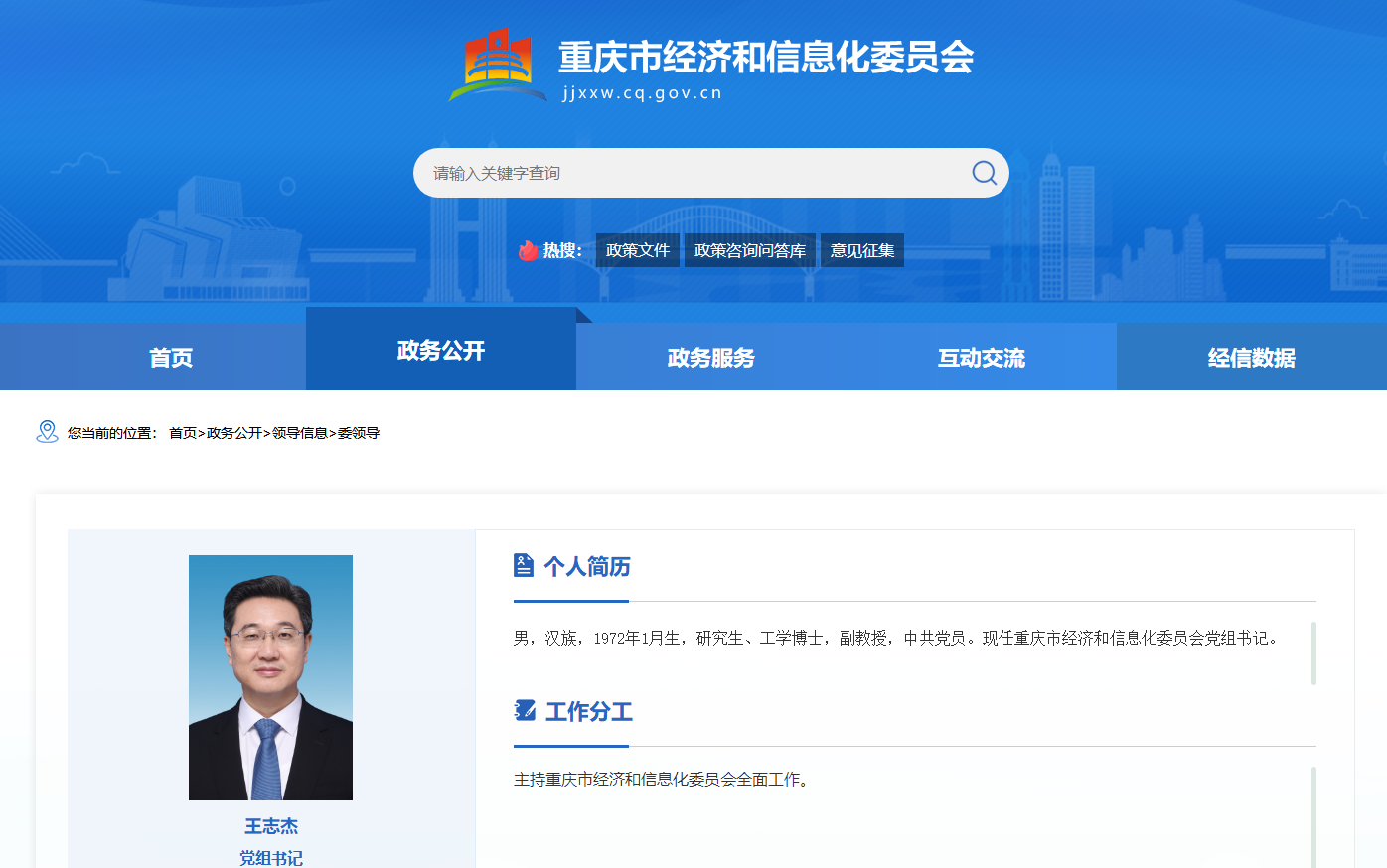
Task: Open 意见征集 from hot searches
Action: (x=861, y=250)
